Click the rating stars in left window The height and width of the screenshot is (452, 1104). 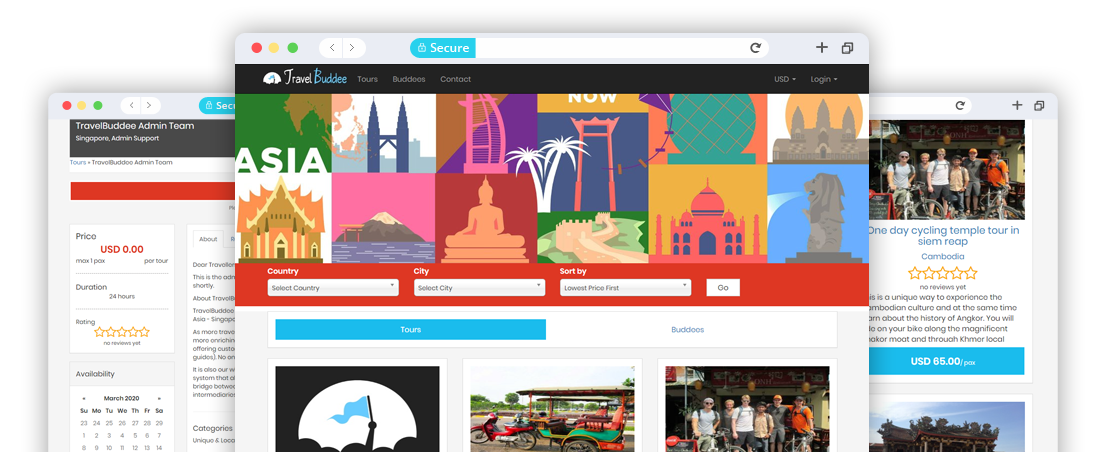[122, 332]
